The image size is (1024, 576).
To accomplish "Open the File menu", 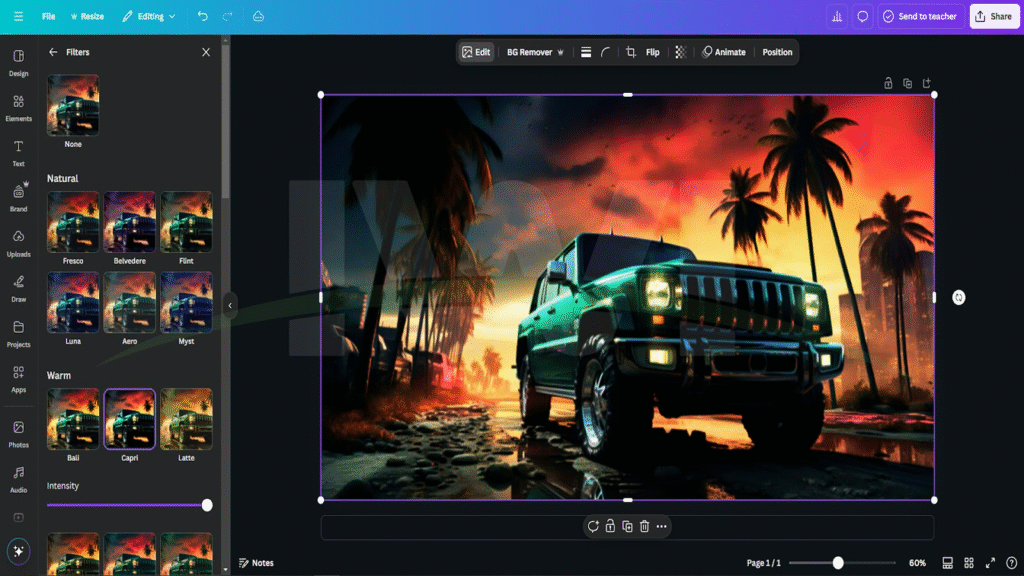I will (48, 16).
